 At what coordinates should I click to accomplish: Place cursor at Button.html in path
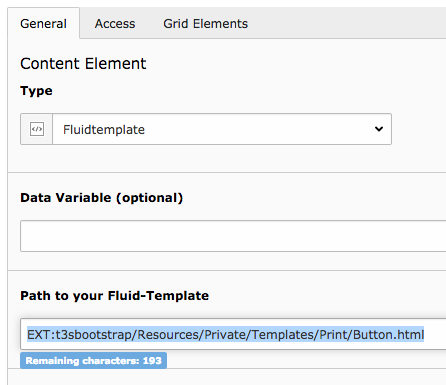point(388,334)
